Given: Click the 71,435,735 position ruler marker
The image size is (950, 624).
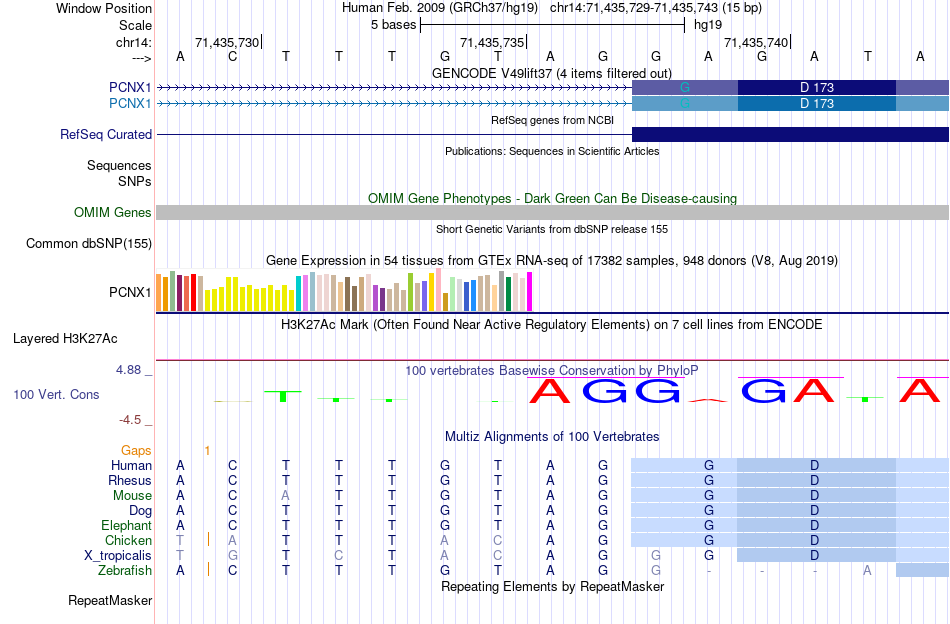Looking at the screenshot, I should coord(493,42).
